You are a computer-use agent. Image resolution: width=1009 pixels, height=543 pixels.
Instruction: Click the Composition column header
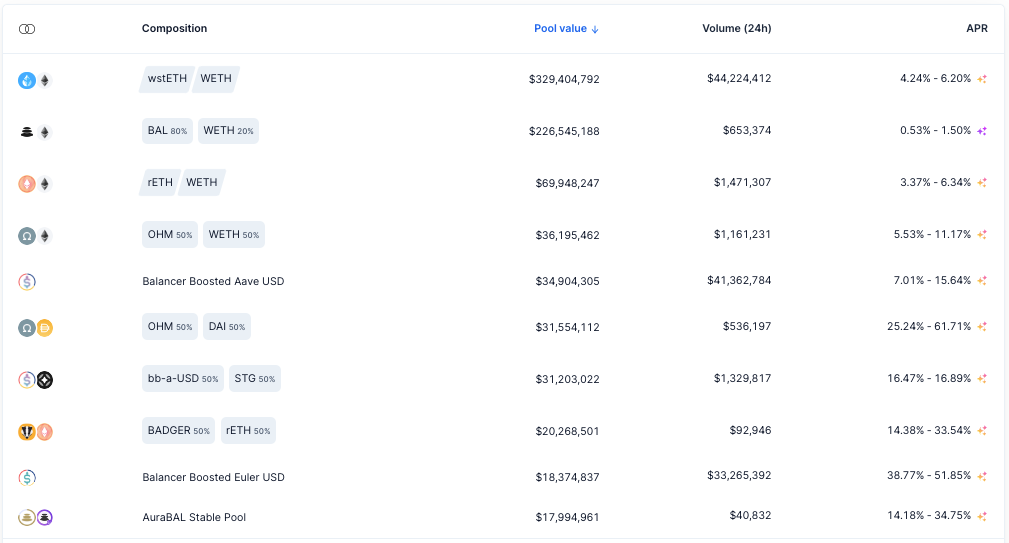[x=174, y=28]
